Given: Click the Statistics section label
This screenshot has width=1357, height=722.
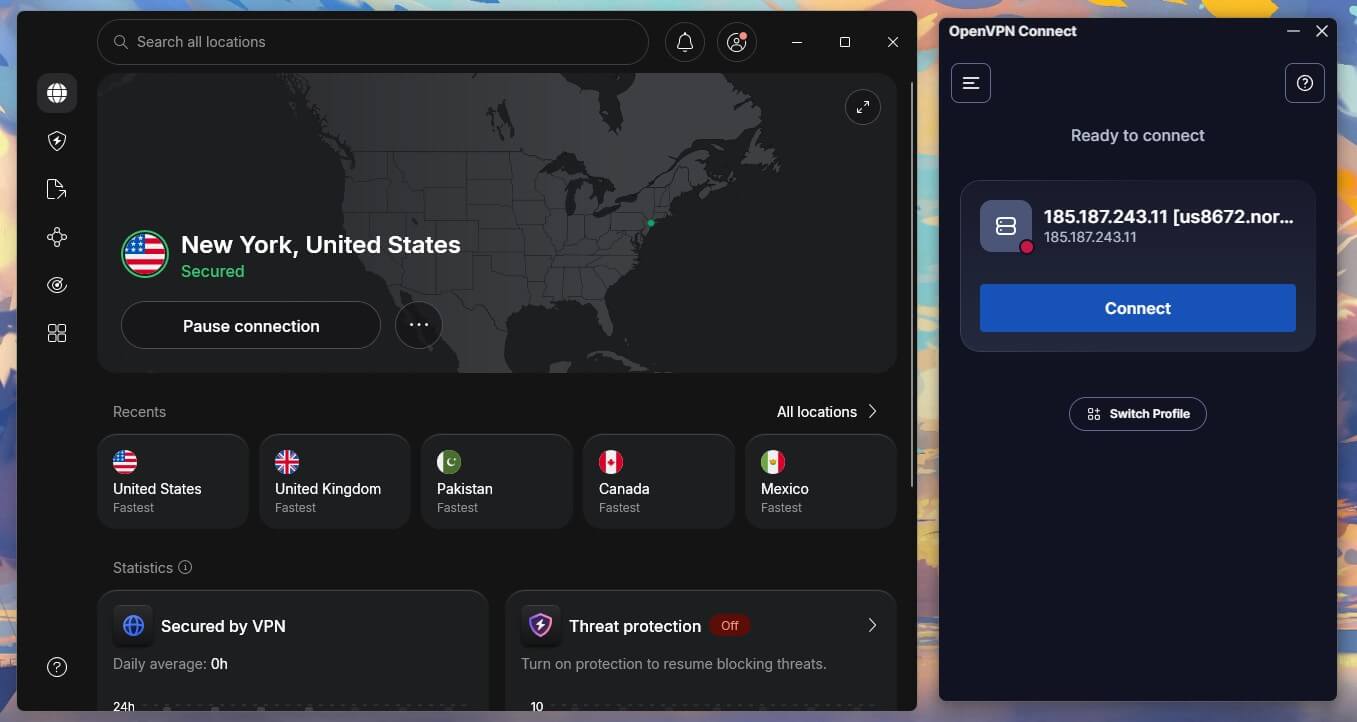Looking at the screenshot, I should [143, 567].
